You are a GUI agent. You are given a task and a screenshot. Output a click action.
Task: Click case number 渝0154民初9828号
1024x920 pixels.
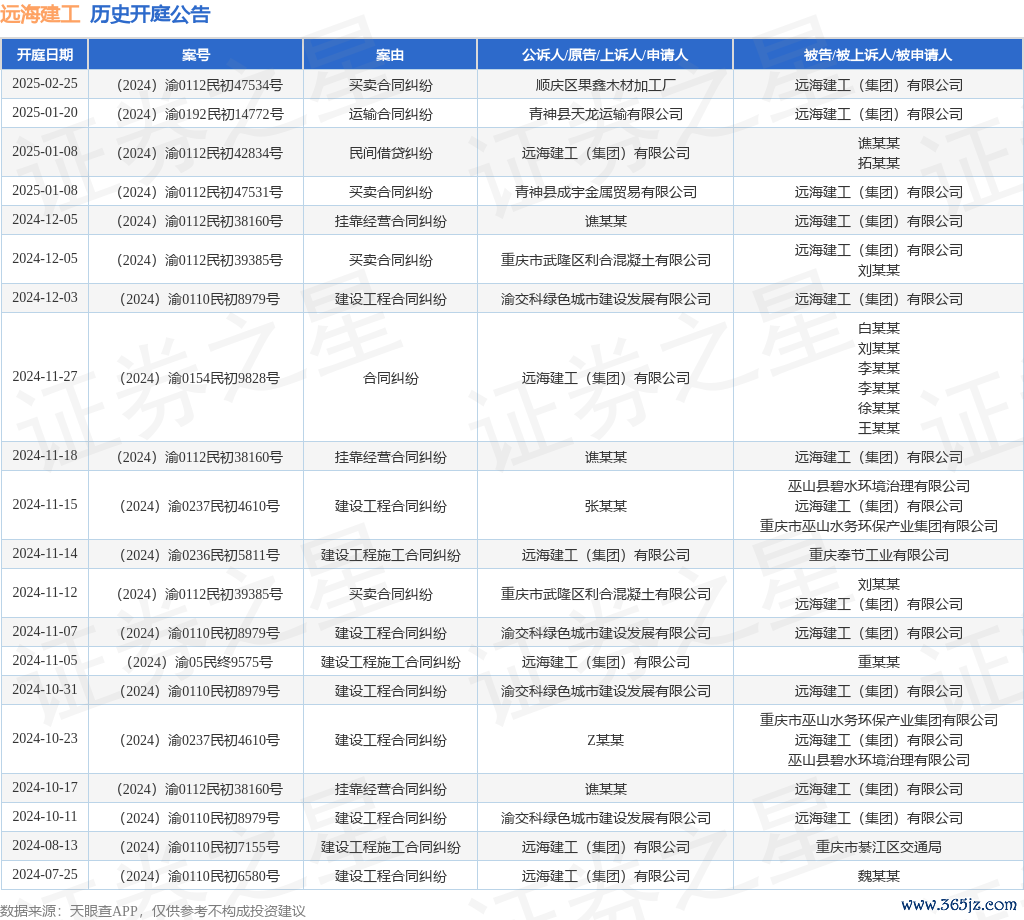[199, 379]
